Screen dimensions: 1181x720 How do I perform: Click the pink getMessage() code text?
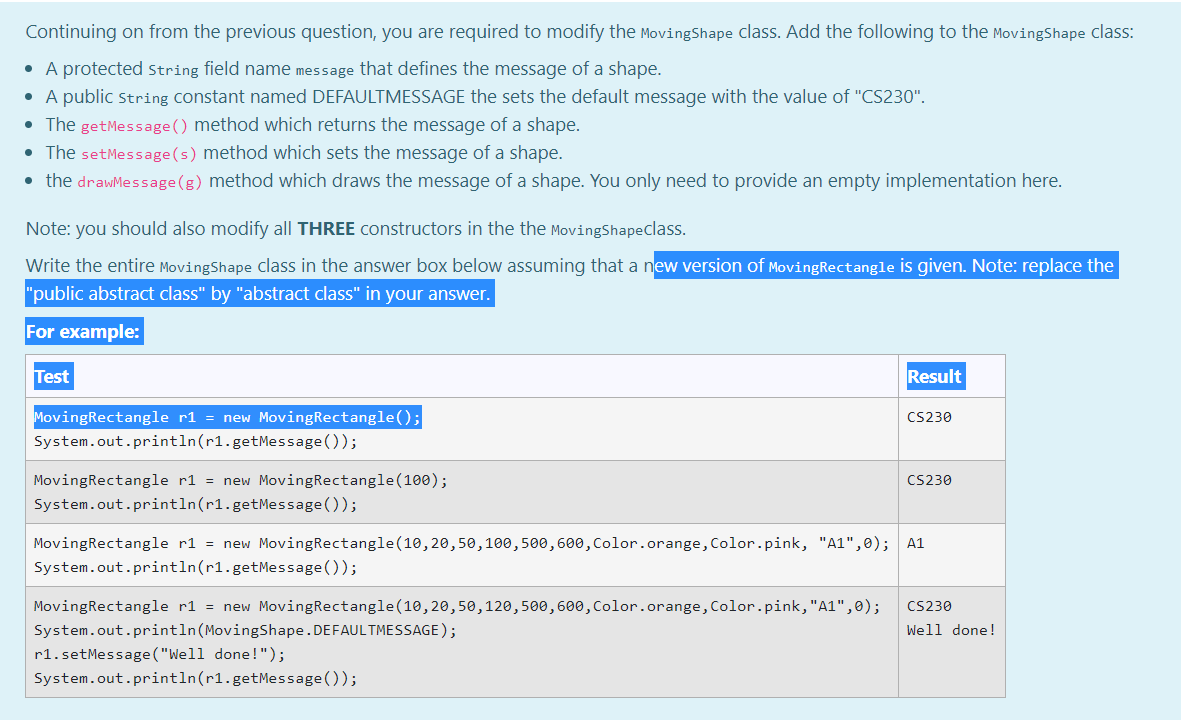click(x=134, y=126)
